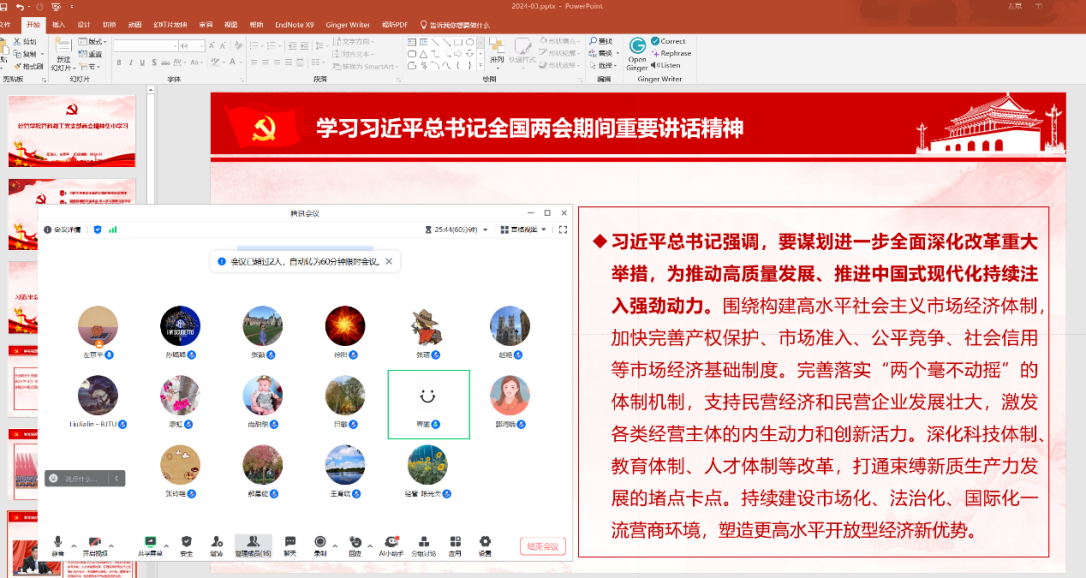Open the meeting Chat icon
The width and height of the screenshot is (1086, 578).
pyautogui.click(x=290, y=543)
